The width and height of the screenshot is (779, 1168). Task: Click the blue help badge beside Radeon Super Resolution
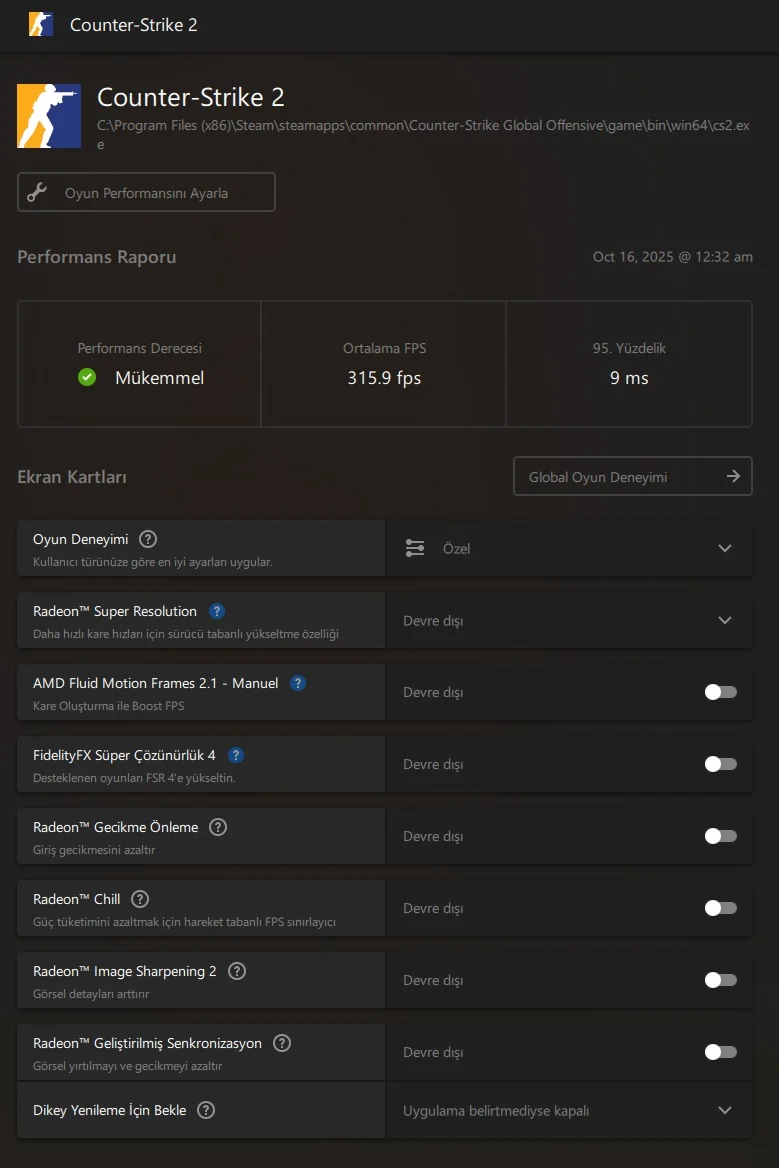pos(217,611)
